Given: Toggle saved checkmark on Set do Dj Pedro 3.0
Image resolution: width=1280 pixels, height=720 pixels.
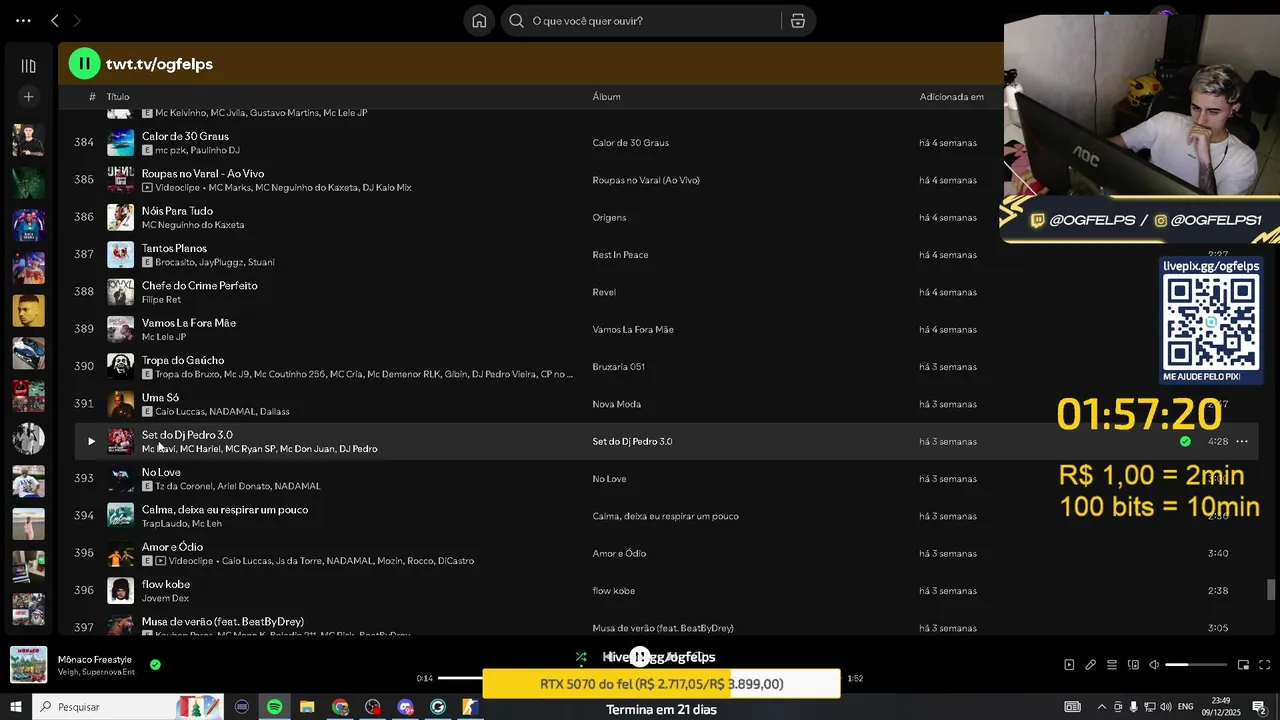Looking at the screenshot, I should [x=1185, y=441].
